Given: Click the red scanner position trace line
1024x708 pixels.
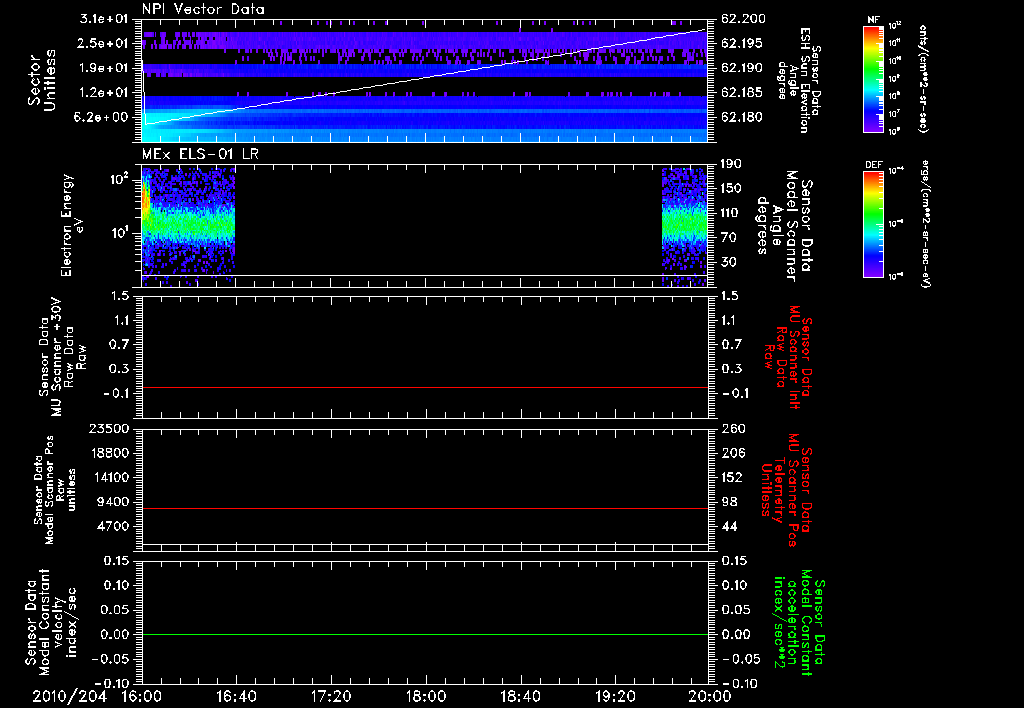Looking at the screenshot, I should [x=425, y=508].
